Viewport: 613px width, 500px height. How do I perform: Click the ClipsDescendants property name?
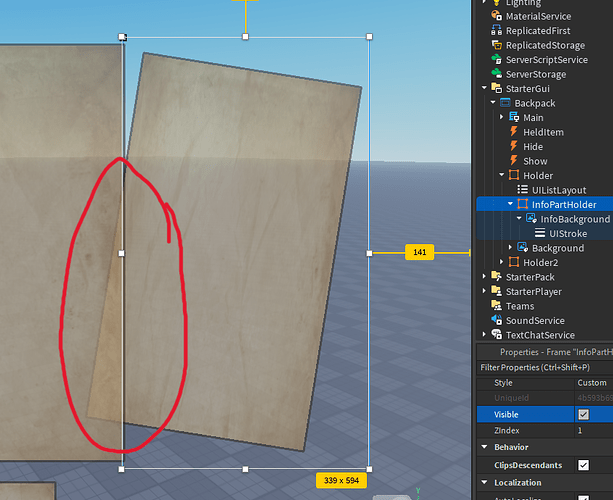click(528, 465)
